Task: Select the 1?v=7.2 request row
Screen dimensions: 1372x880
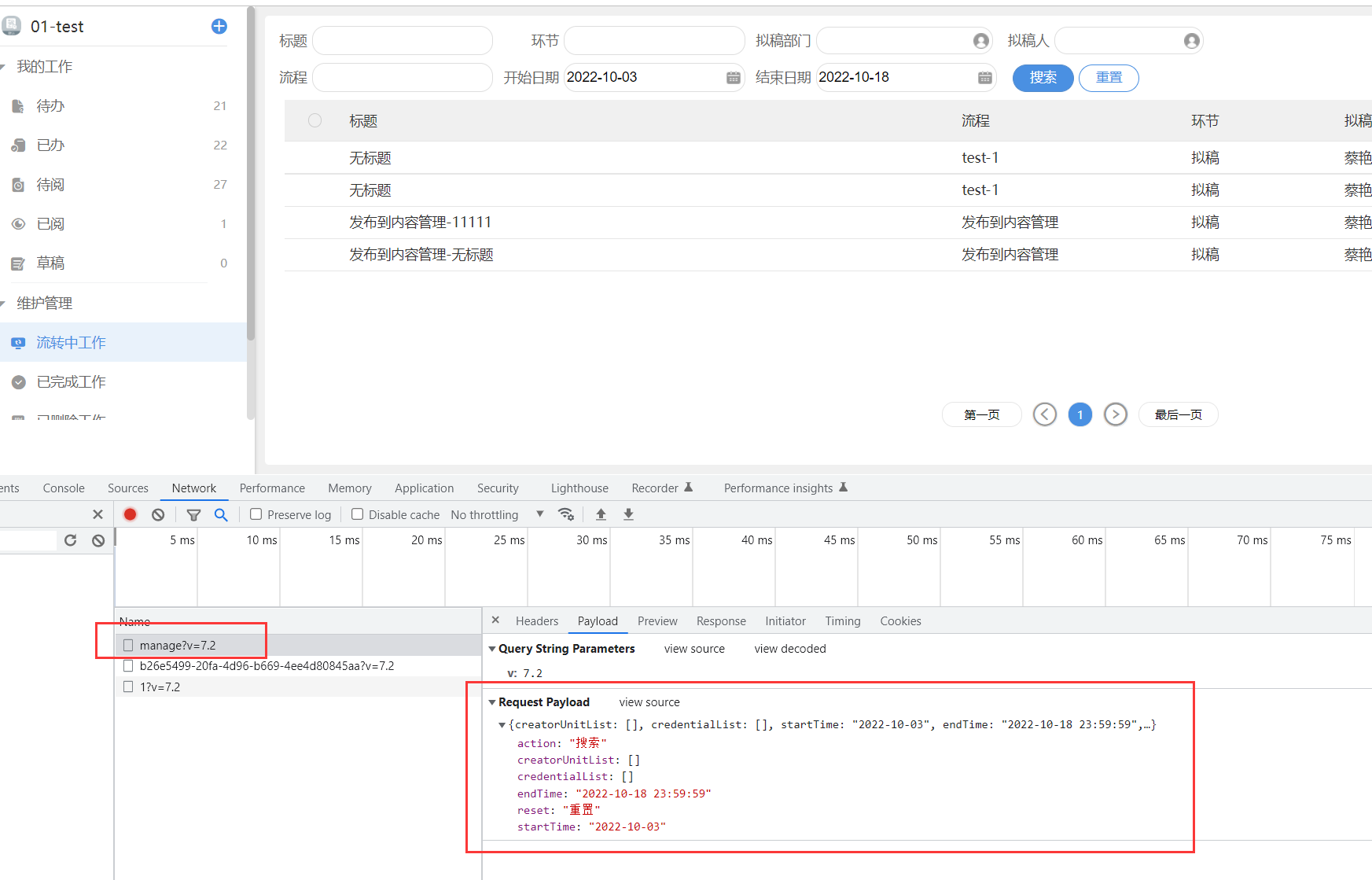Action: tap(298, 687)
